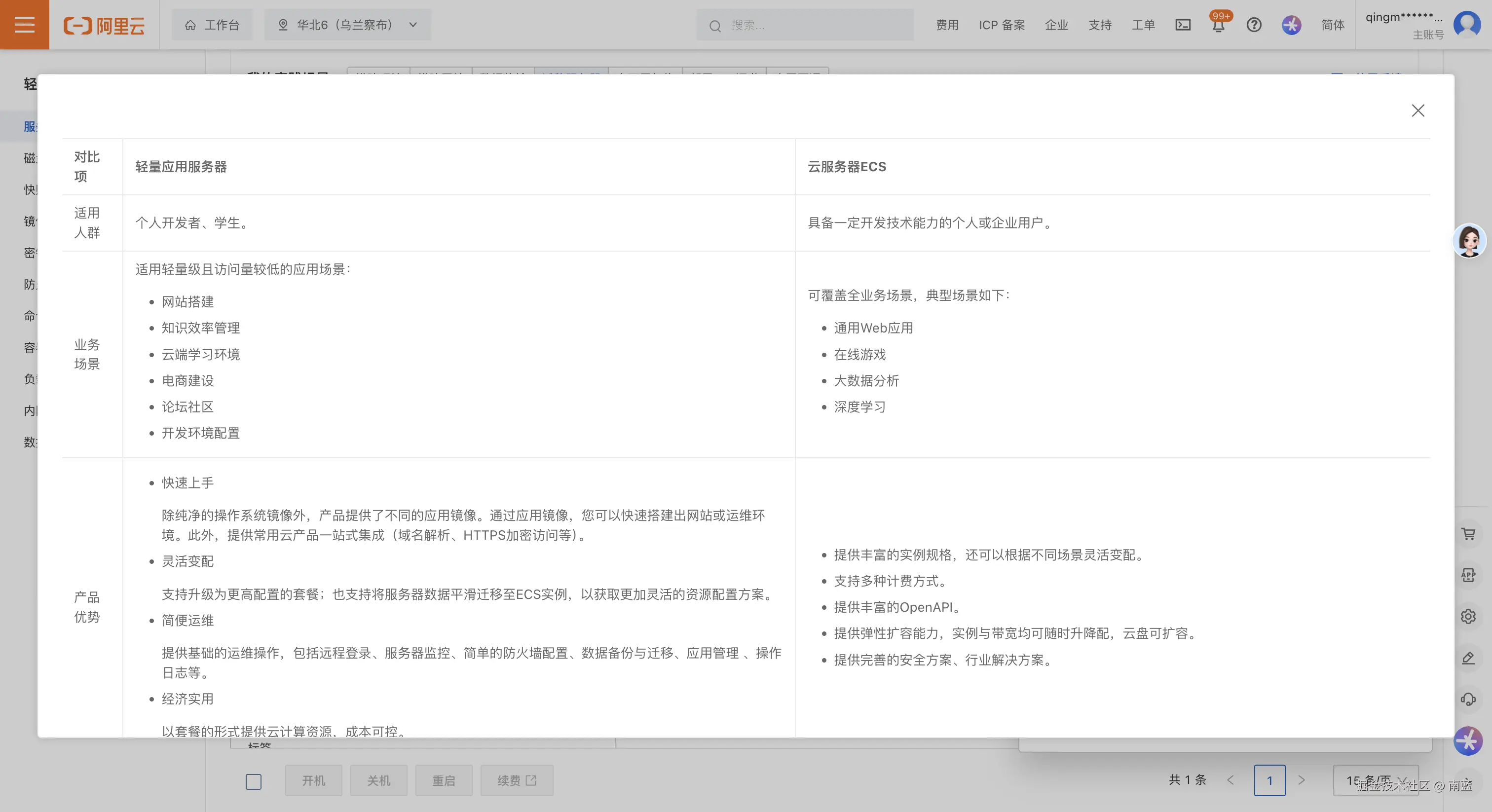
Task: Open the help question mark icon
Action: [x=1254, y=25]
